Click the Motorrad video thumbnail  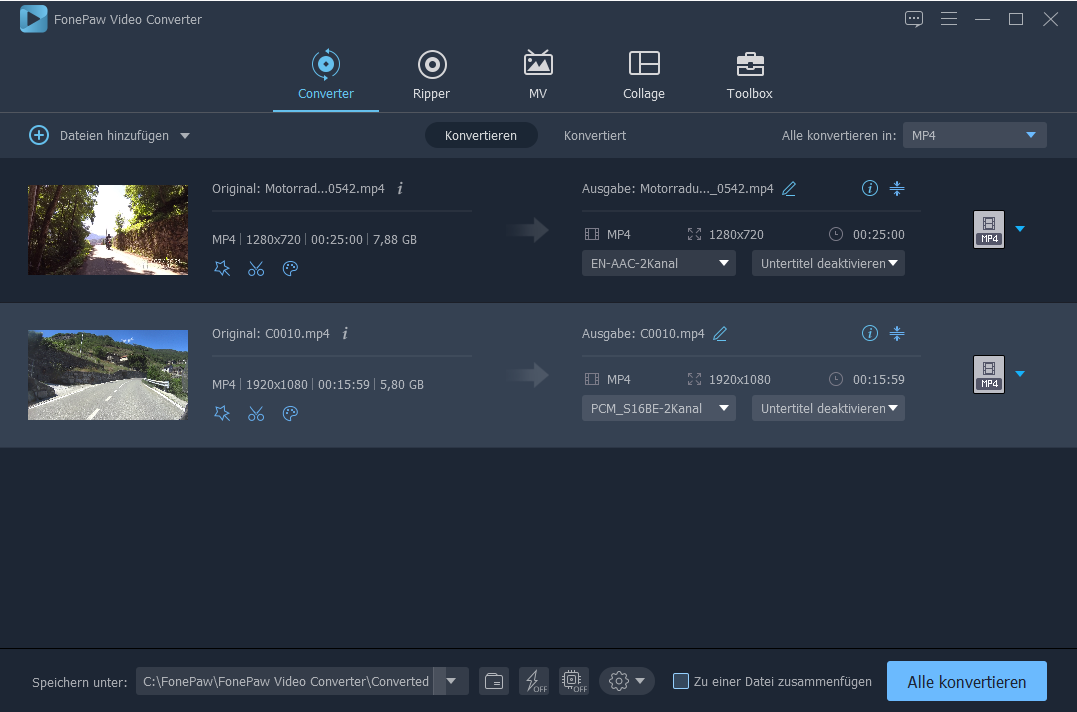(x=108, y=230)
